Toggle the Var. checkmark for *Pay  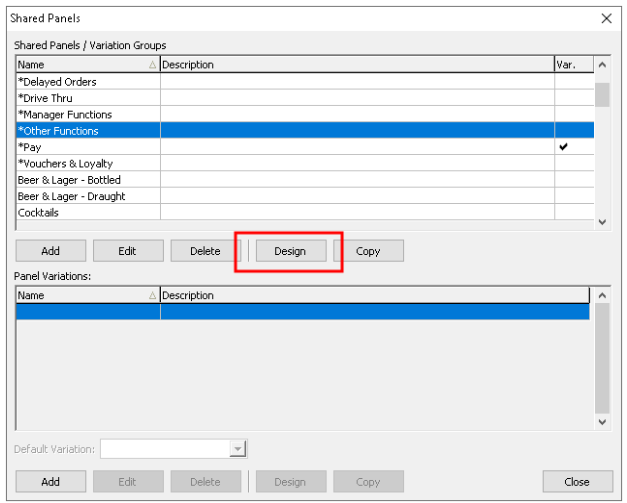(x=564, y=147)
